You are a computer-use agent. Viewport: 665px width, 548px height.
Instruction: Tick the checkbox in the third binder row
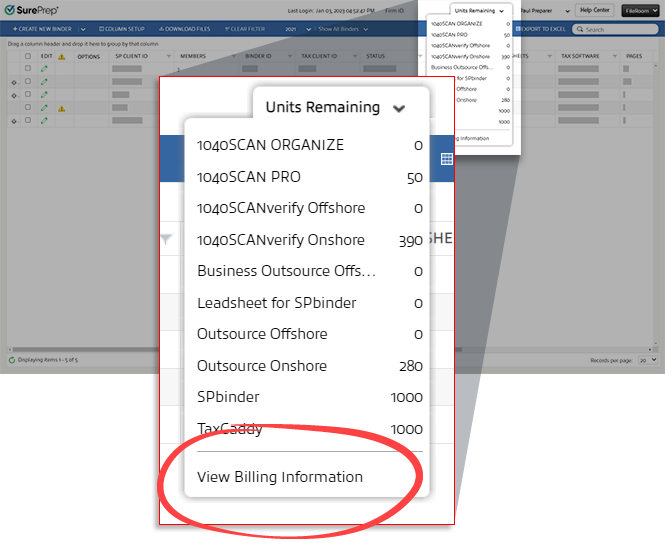[x=28, y=94]
